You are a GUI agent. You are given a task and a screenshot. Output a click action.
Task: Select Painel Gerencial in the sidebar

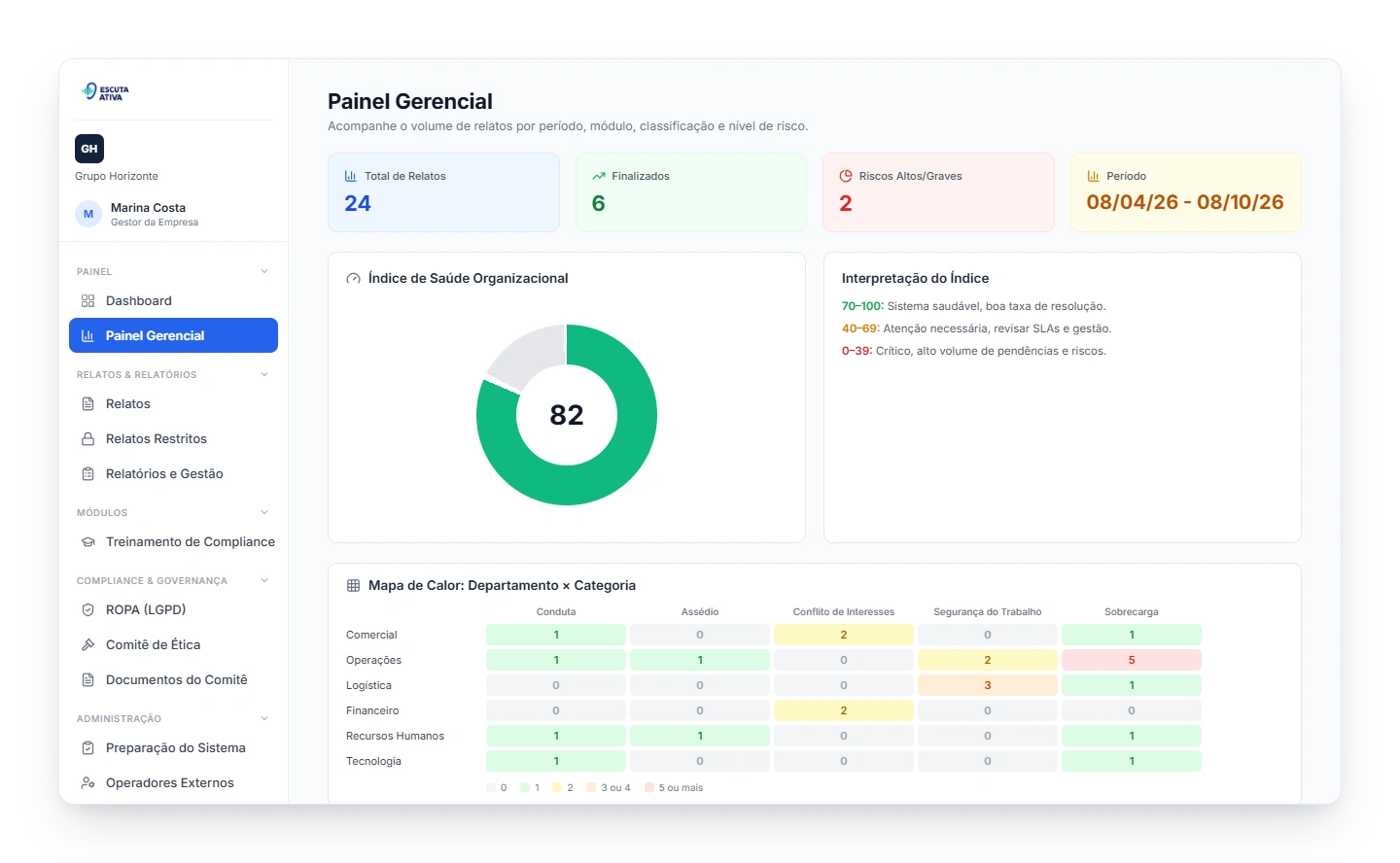173,335
